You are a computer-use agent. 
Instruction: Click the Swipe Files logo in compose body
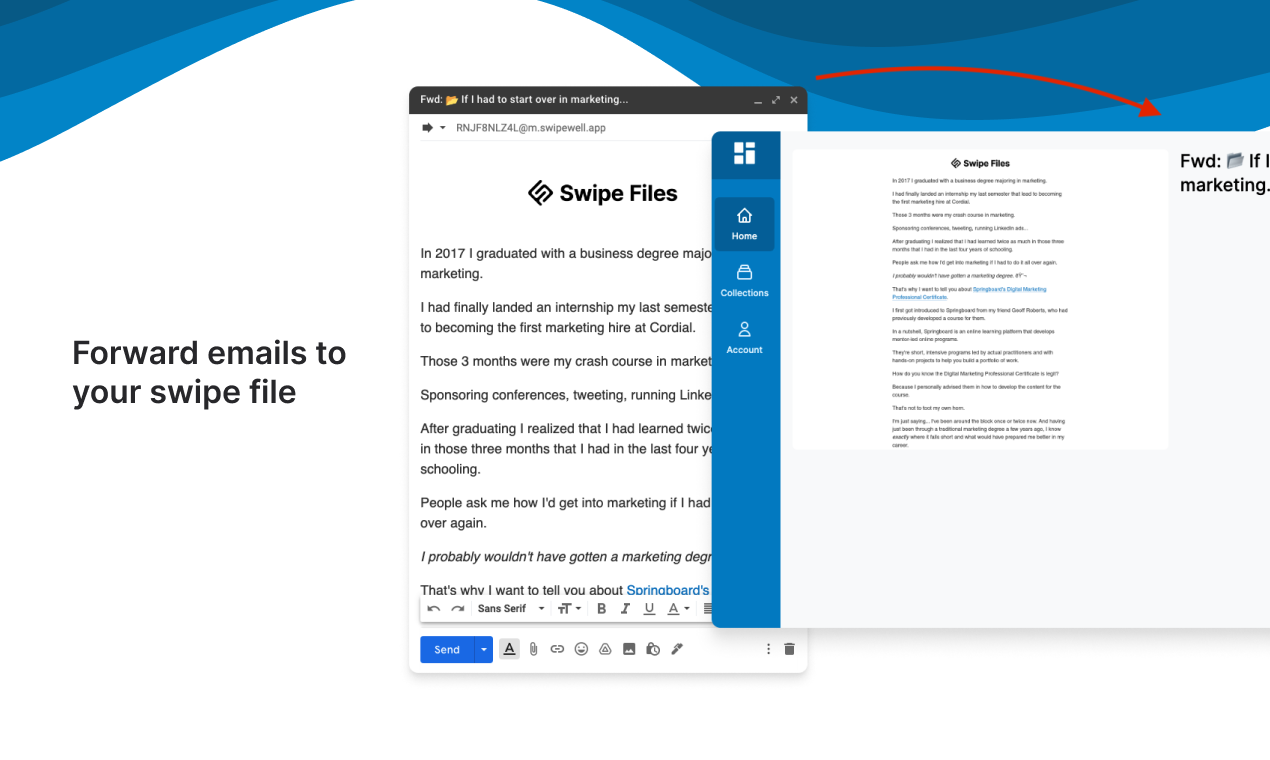603,193
